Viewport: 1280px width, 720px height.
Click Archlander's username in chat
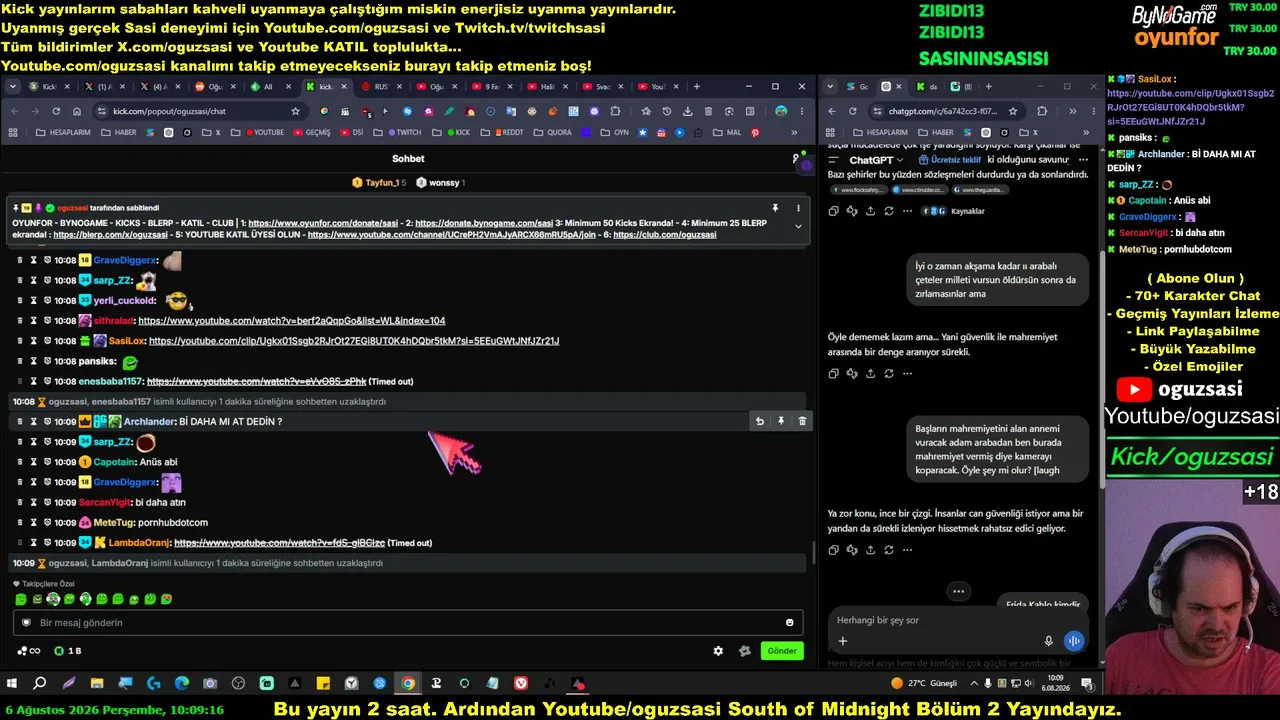(149, 422)
